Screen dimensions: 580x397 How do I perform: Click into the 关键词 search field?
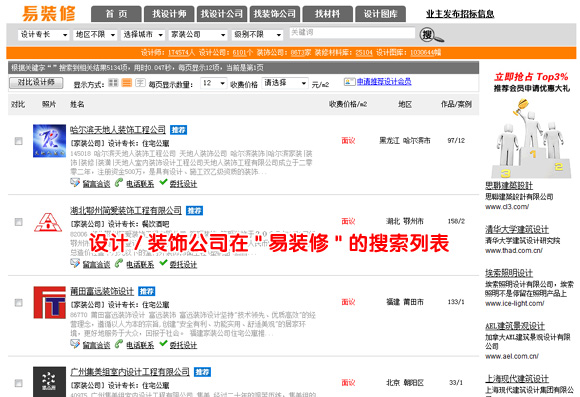click(x=352, y=33)
